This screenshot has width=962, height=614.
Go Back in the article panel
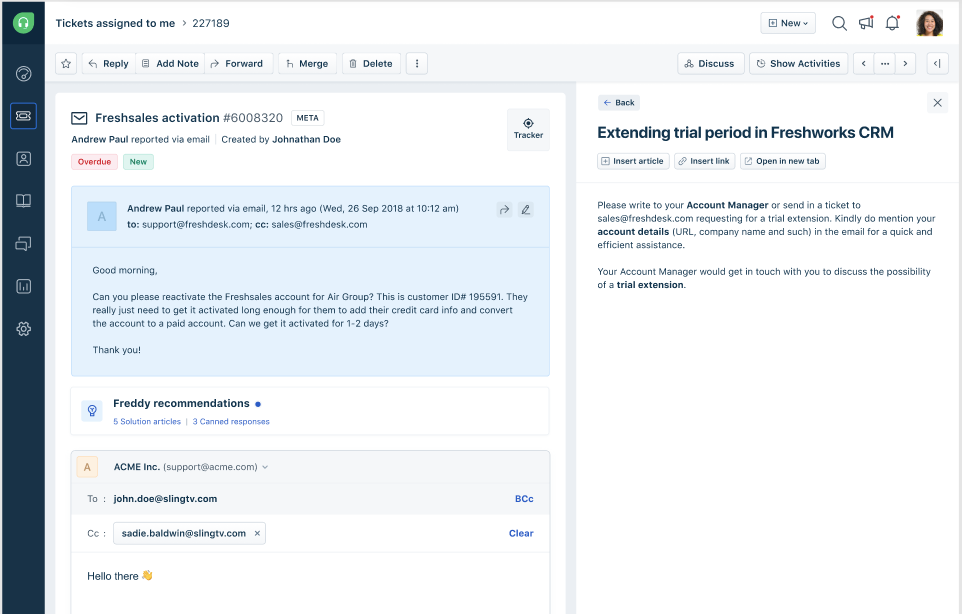(x=619, y=103)
